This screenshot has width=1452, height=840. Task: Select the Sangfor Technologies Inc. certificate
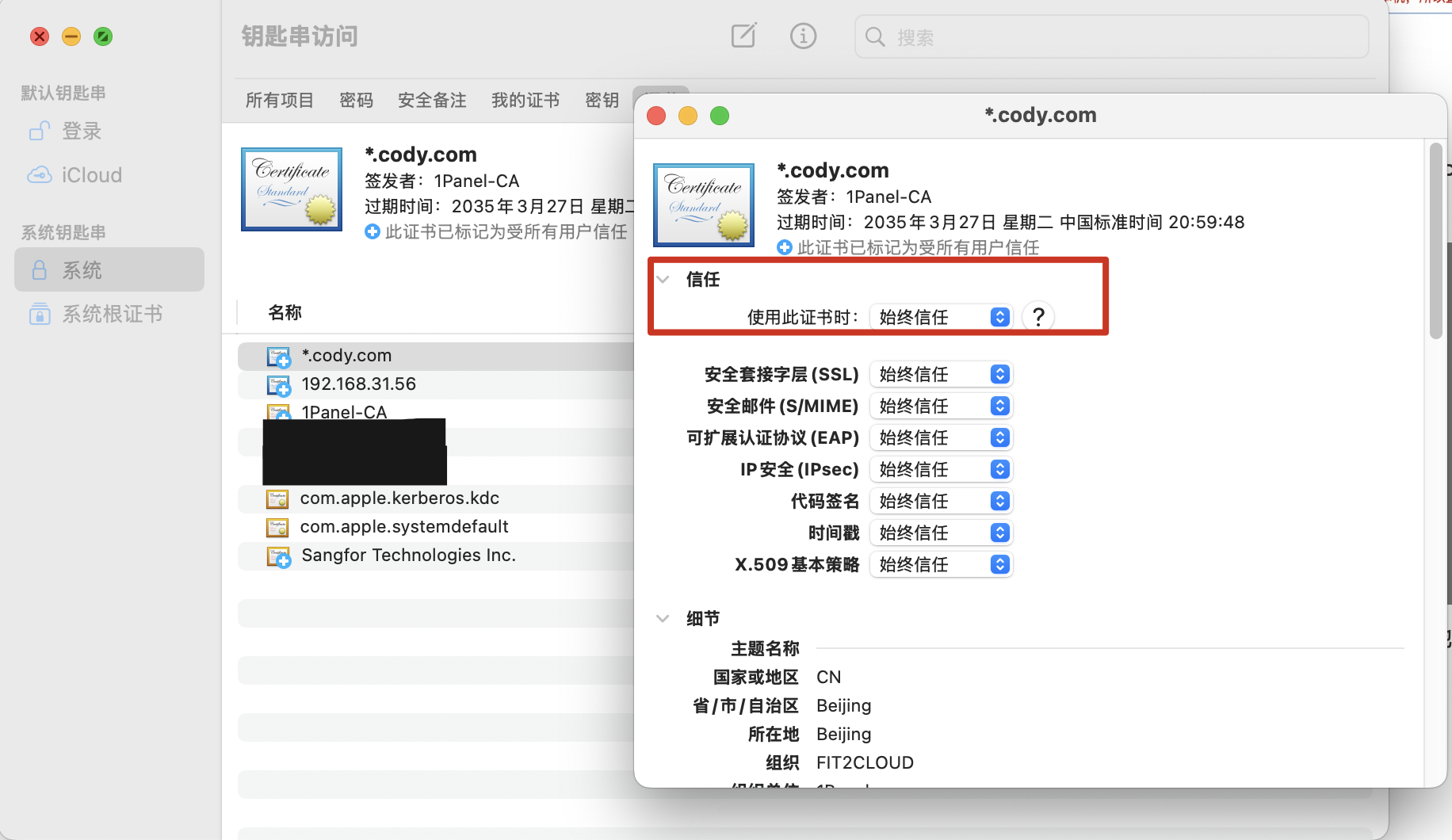(x=408, y=556)
